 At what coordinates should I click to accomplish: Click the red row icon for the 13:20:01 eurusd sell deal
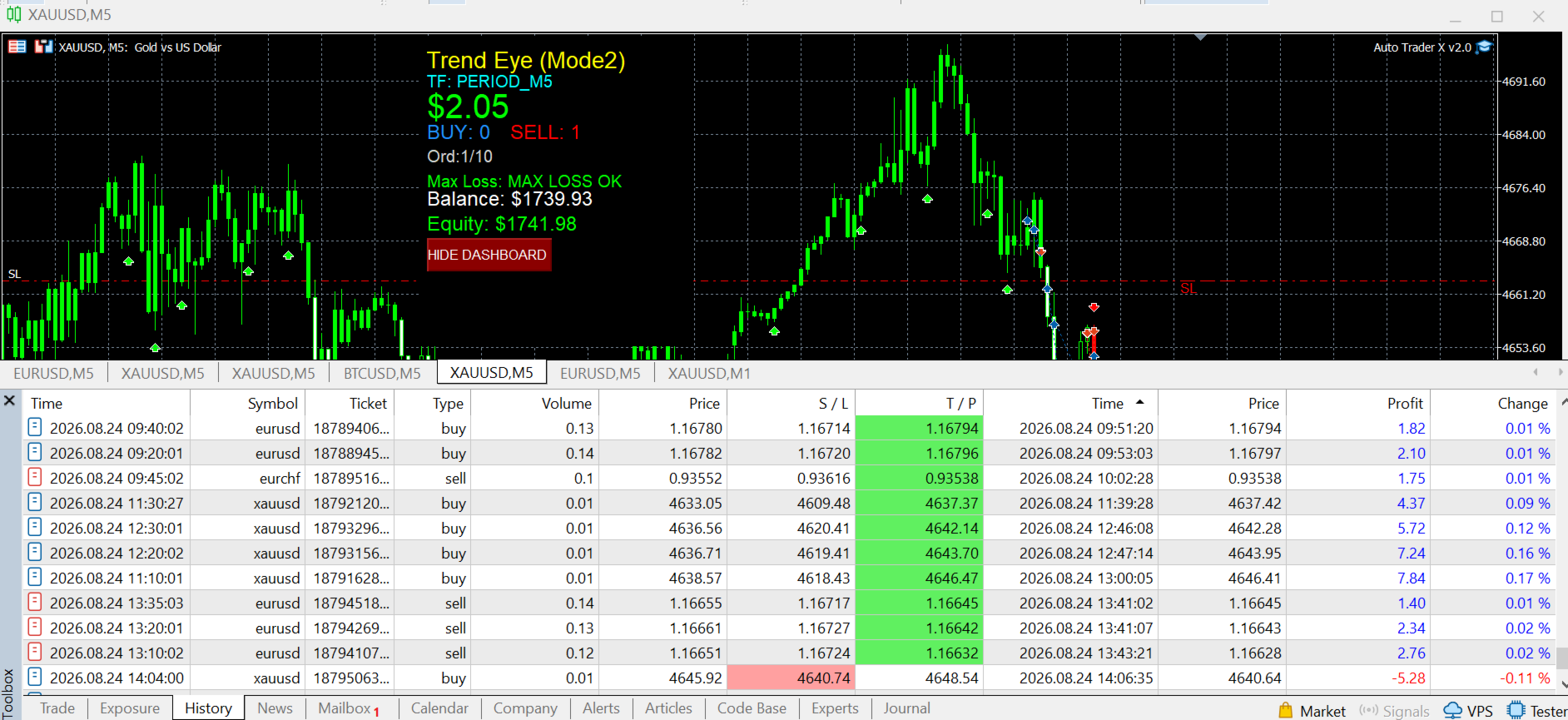click(35, 628)
